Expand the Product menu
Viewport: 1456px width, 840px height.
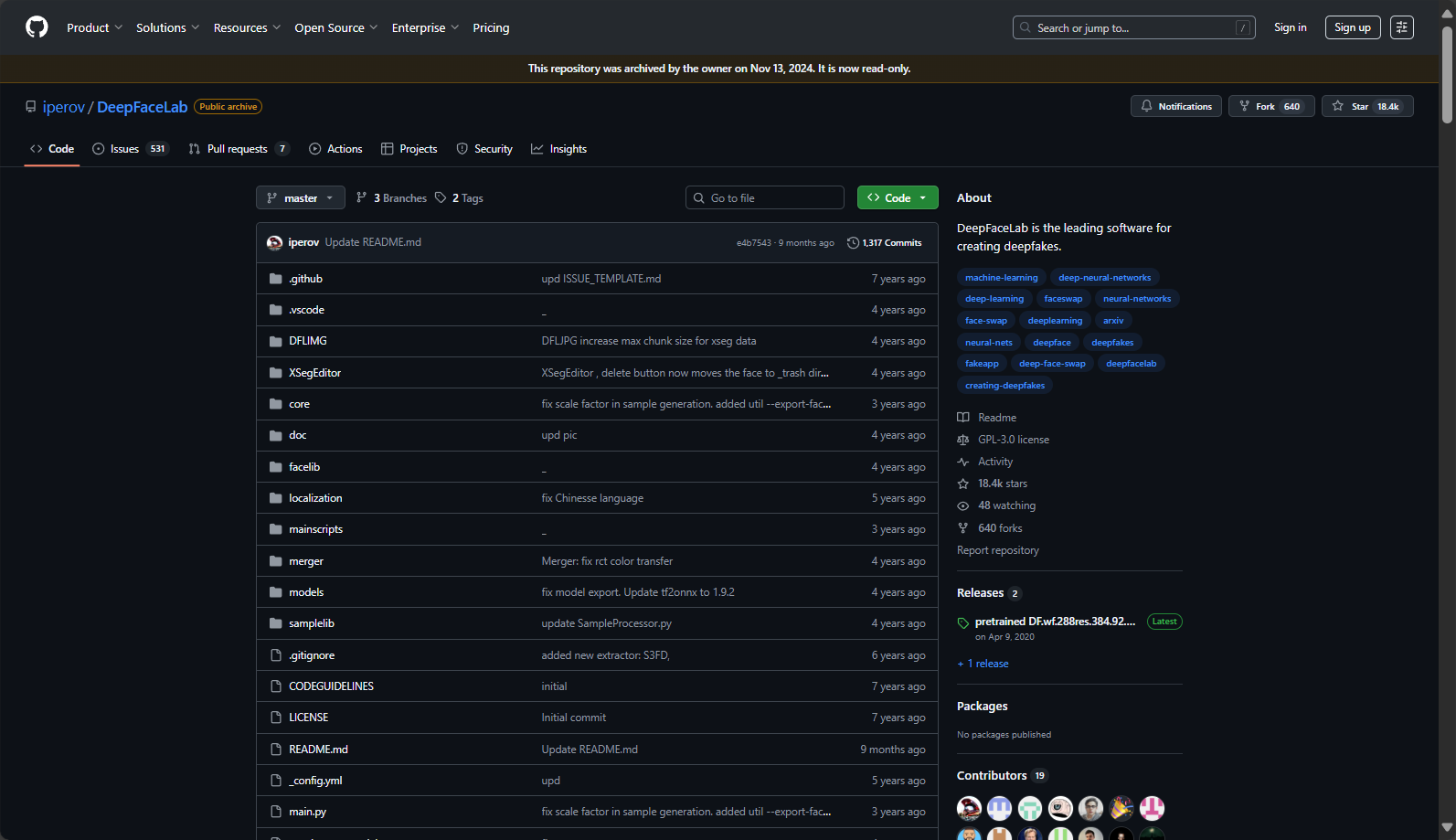click(x=94, y=27)
